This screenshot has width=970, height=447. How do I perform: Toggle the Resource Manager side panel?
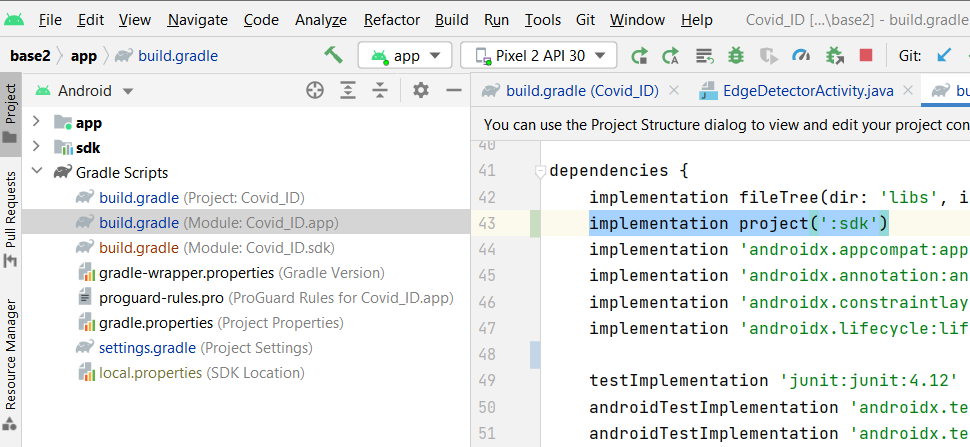[11, 354]
